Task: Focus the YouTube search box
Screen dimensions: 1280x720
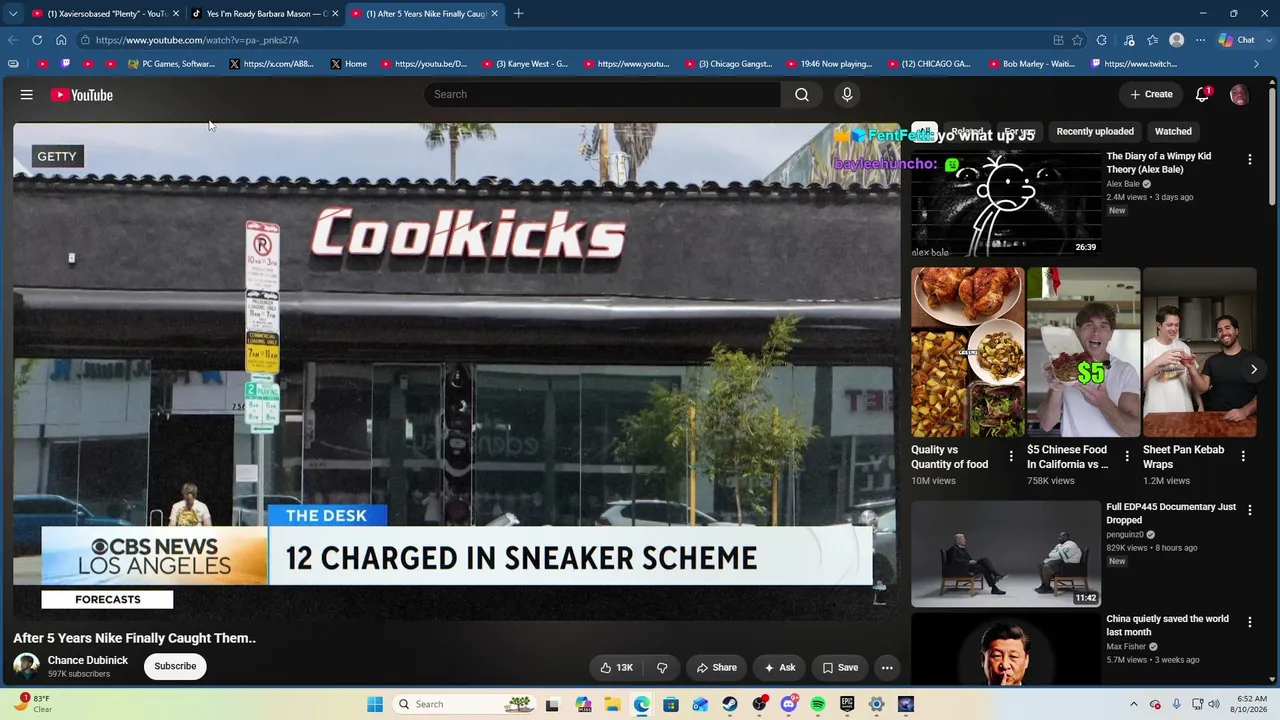Action: pyautogui.click(x=603, y=94)
